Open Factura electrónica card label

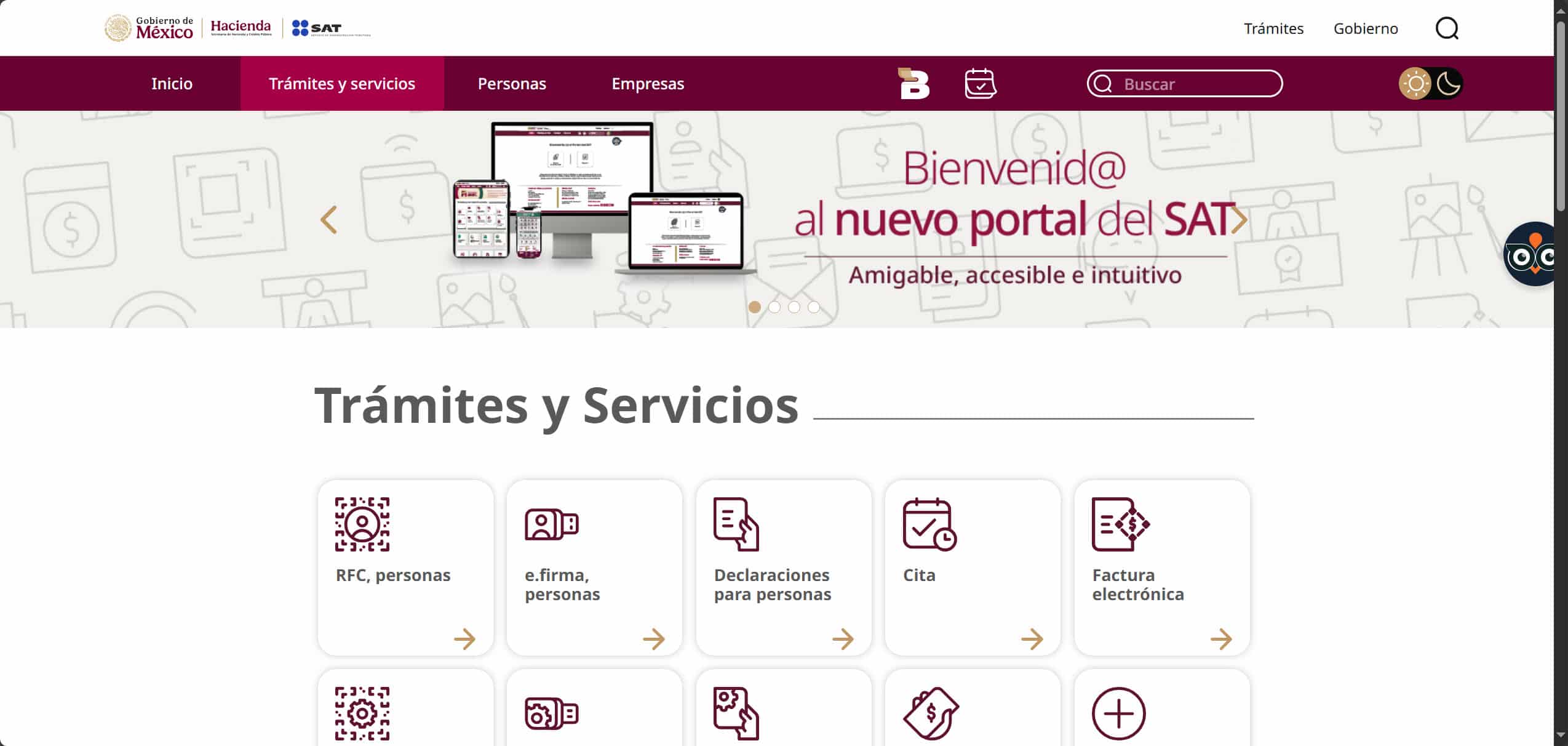tap(1138, 584)
